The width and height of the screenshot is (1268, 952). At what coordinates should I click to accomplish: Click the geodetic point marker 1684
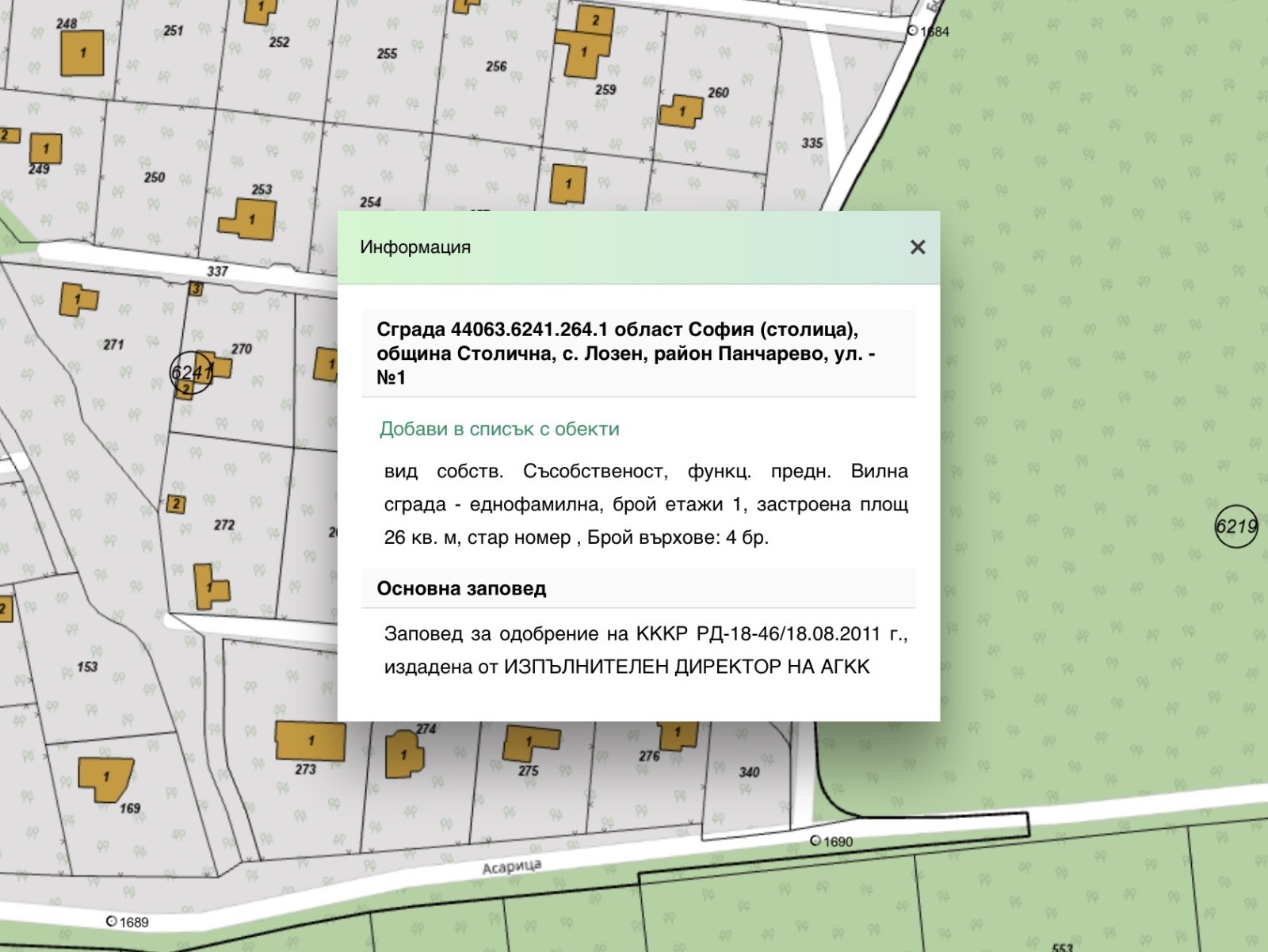912,31
